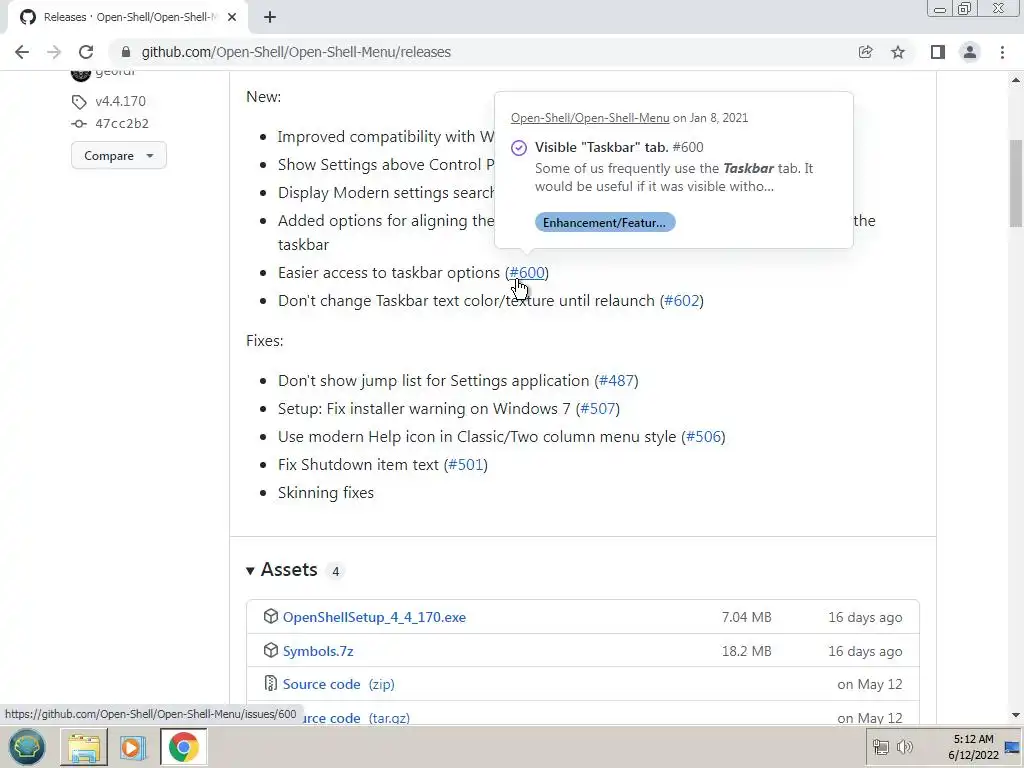Open File Explorer from taskbar
Image resolution: width=1024 pixels, height=768 pixels.
coord(84,747)
